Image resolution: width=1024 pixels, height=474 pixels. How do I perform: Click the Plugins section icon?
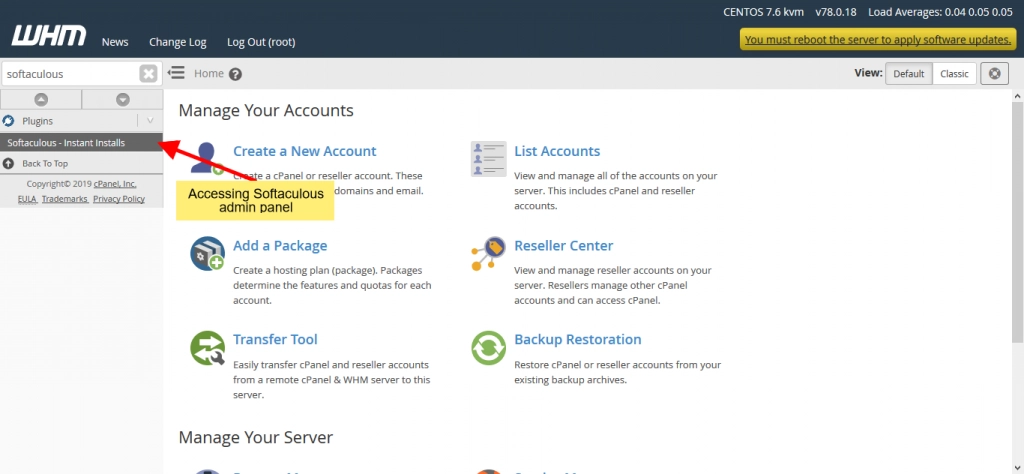8,121
